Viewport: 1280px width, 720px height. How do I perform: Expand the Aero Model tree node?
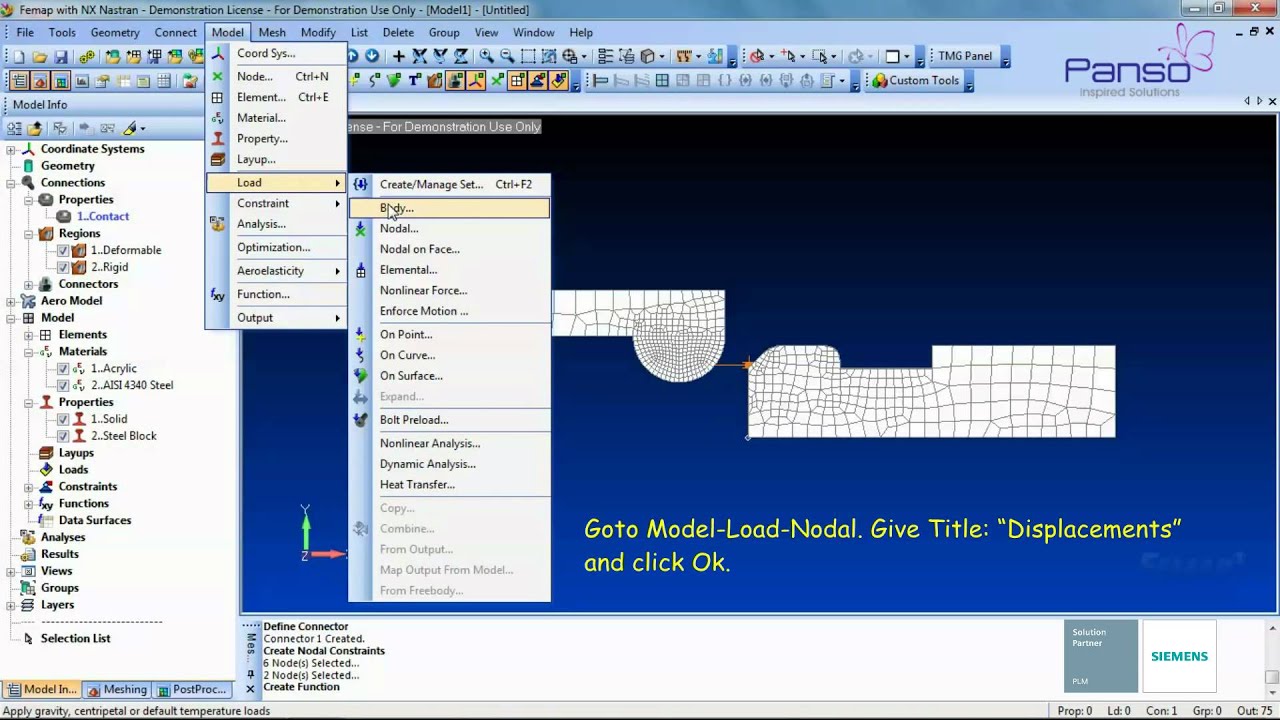tap(11, 301)
